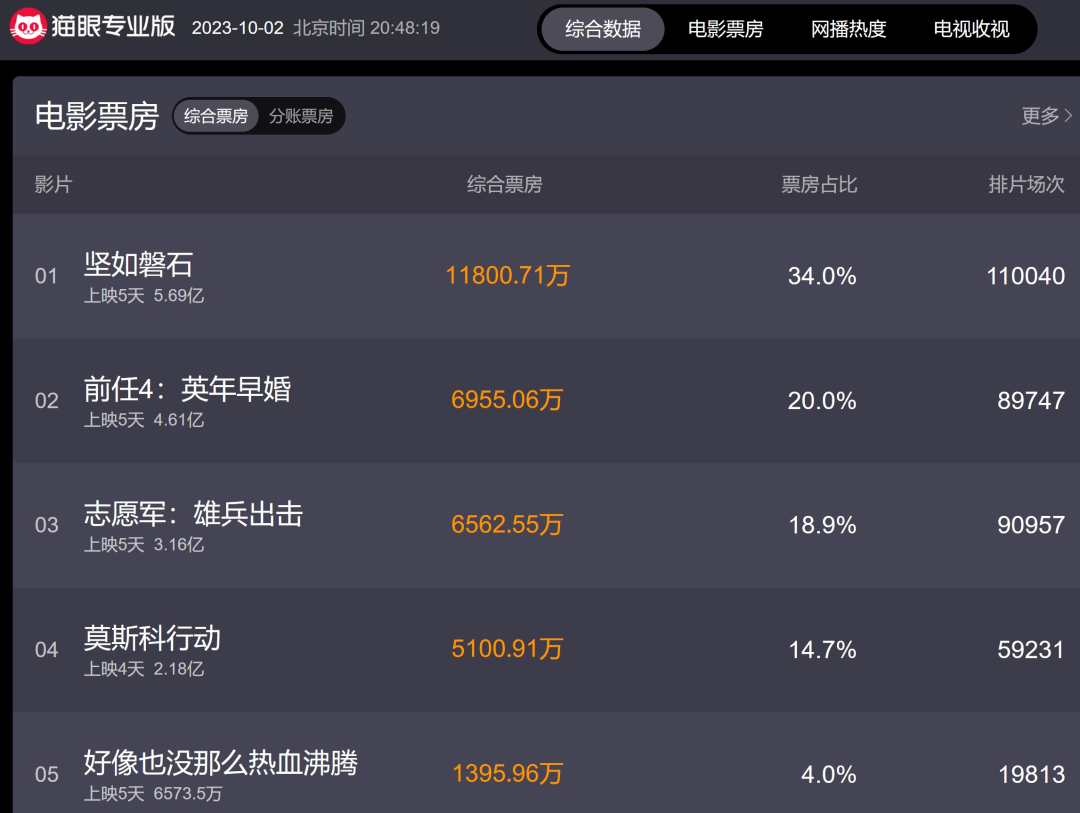Click the 票房占比 column header
Image resolution: width=1080 pixels, height=813 pixels.
819,185
